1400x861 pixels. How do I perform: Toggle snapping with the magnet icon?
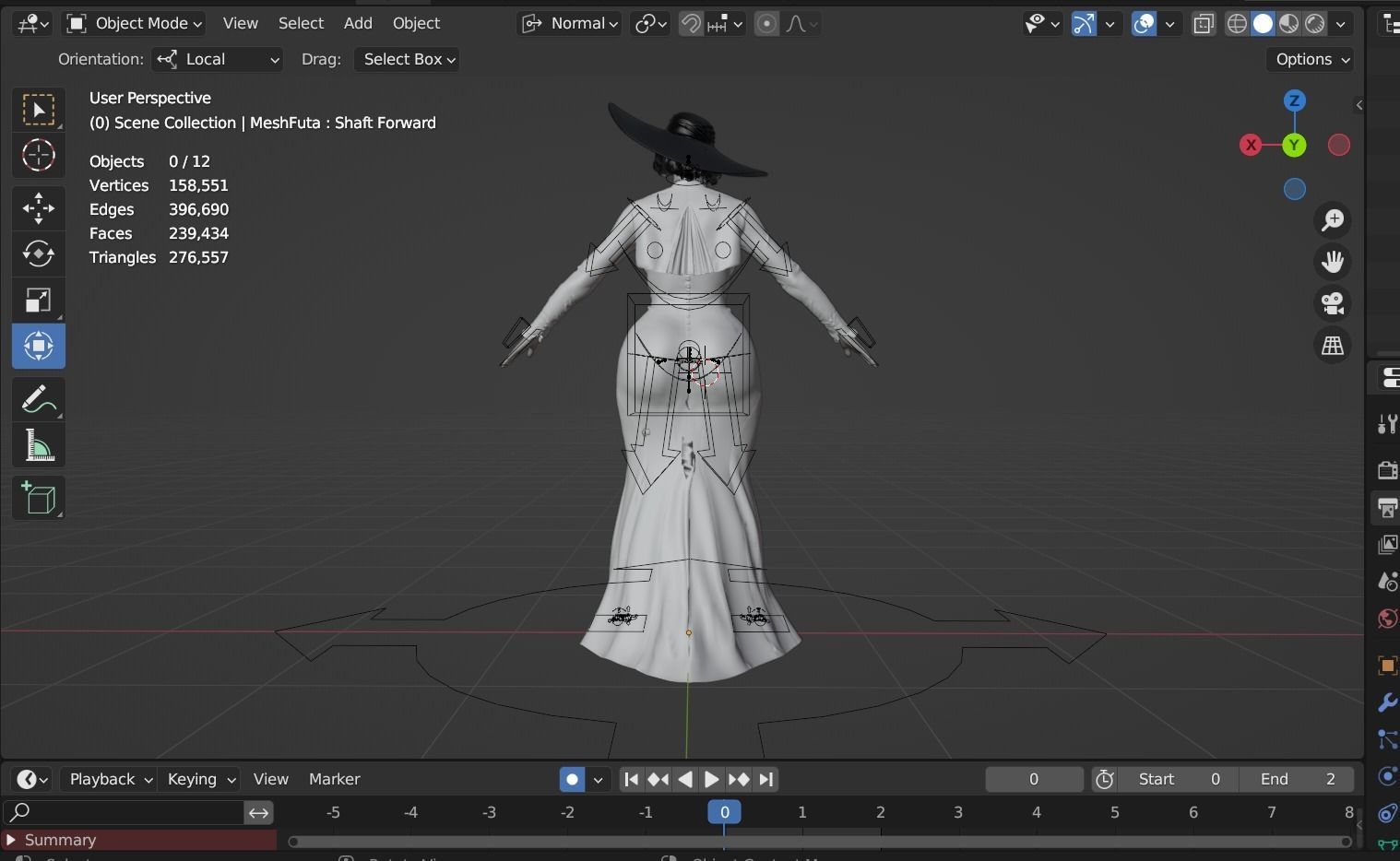coord(691,24)
